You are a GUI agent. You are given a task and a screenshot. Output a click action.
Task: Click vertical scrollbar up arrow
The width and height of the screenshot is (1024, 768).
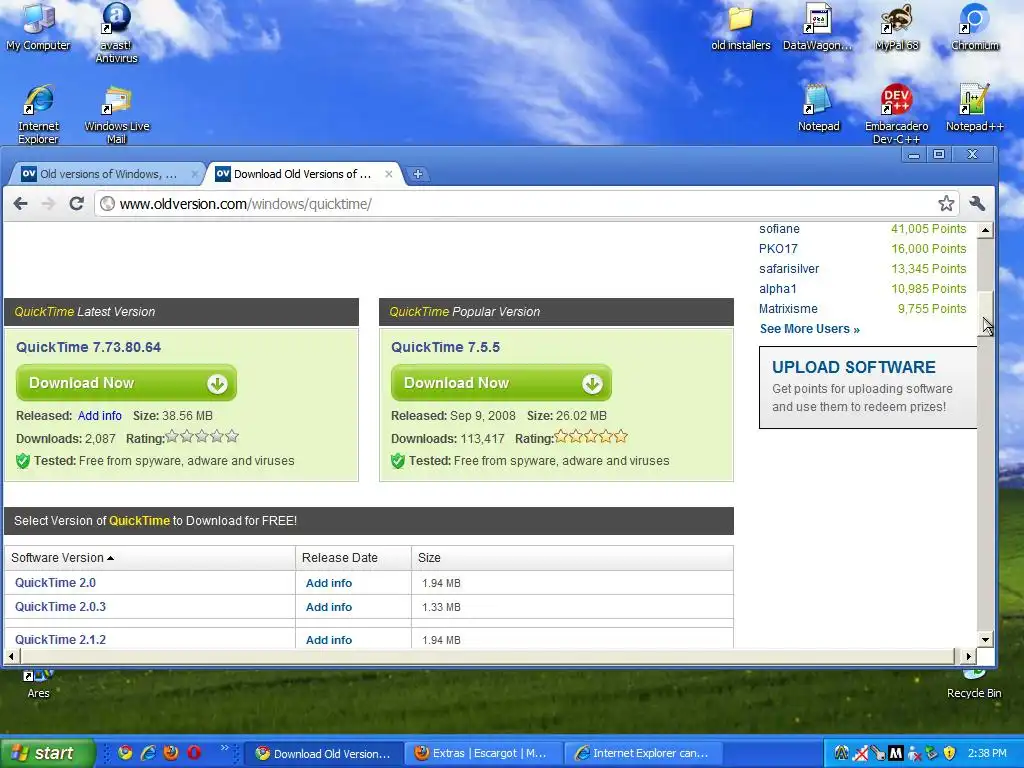[986, 230]
